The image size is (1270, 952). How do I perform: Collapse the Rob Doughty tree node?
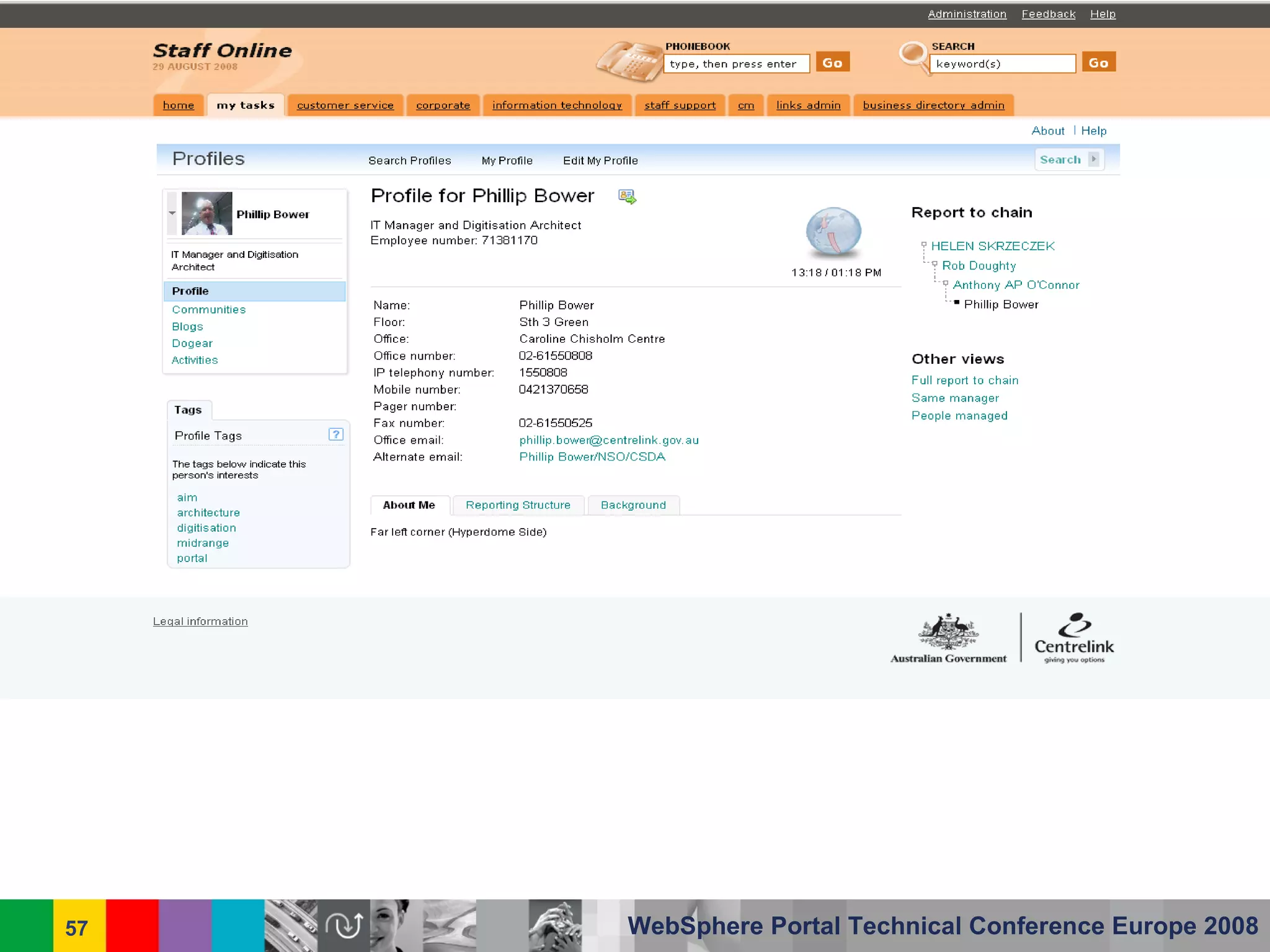(935, 264)
